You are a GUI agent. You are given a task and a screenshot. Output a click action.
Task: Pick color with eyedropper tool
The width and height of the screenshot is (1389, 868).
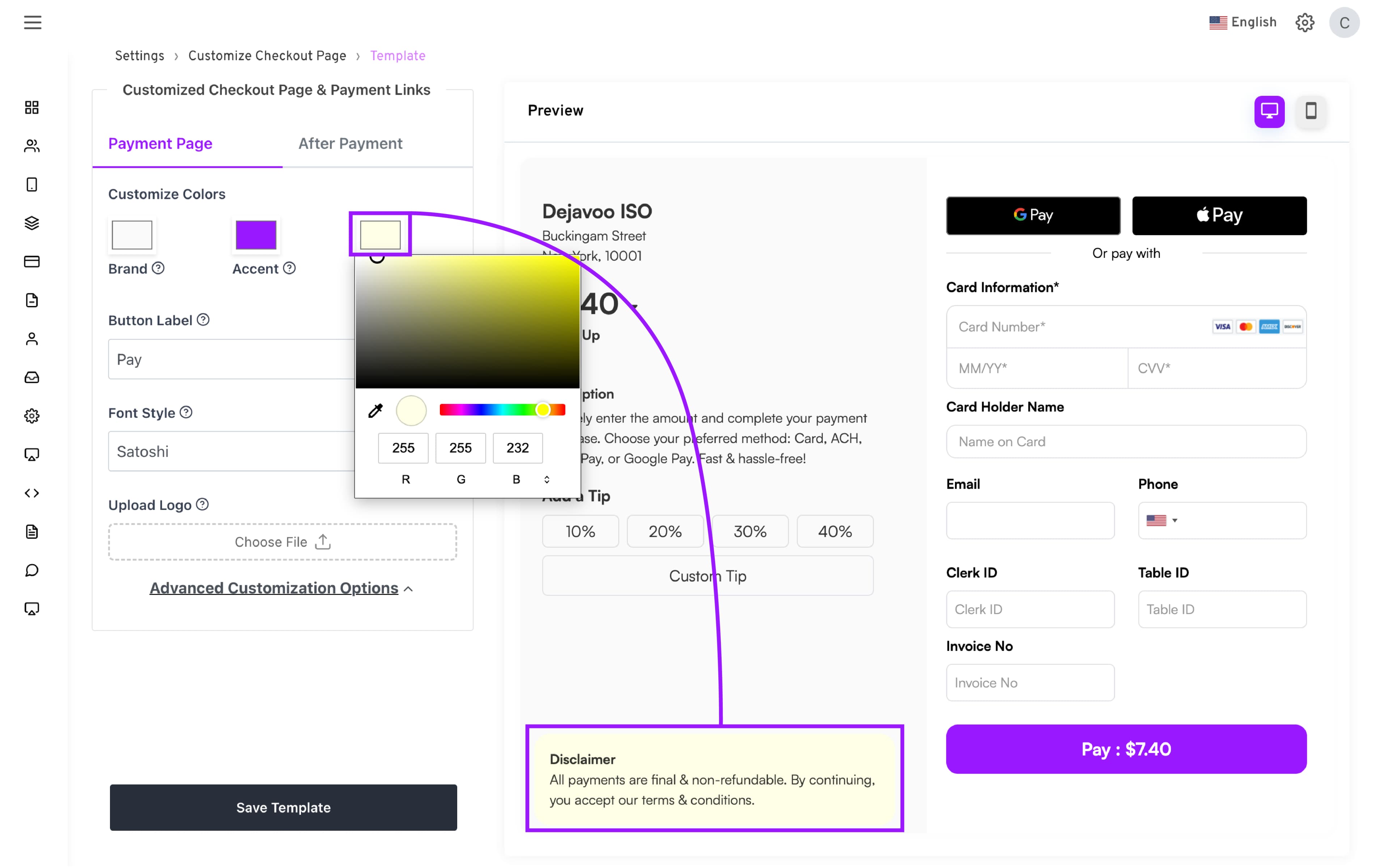375,410
